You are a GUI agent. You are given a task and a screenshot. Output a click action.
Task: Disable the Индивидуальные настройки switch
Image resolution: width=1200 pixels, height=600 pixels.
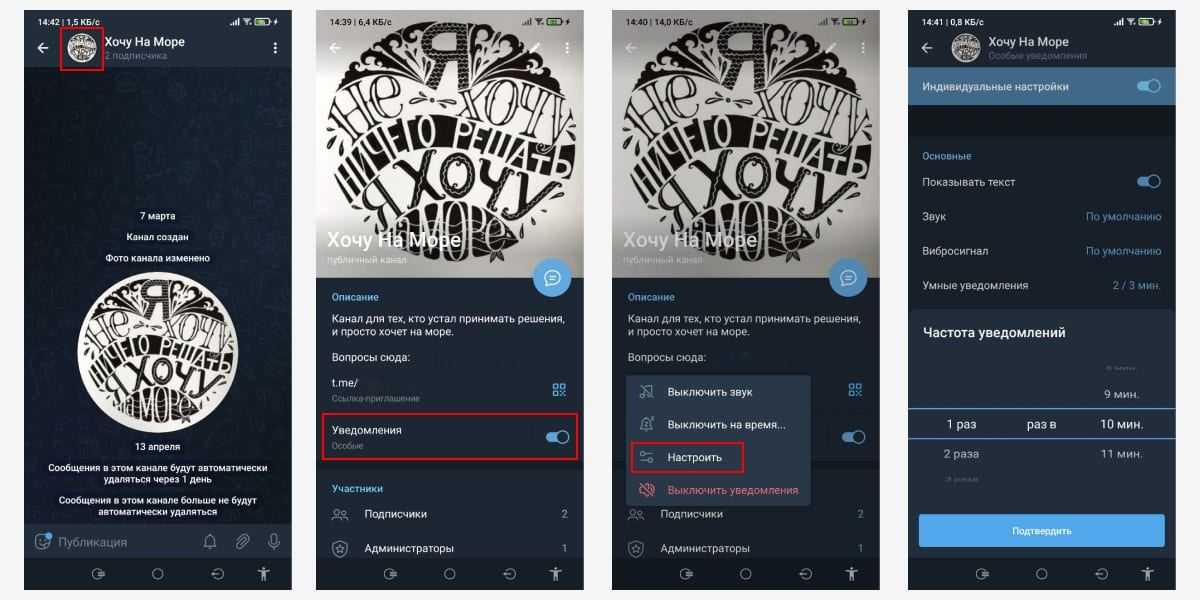[1149, 87]
